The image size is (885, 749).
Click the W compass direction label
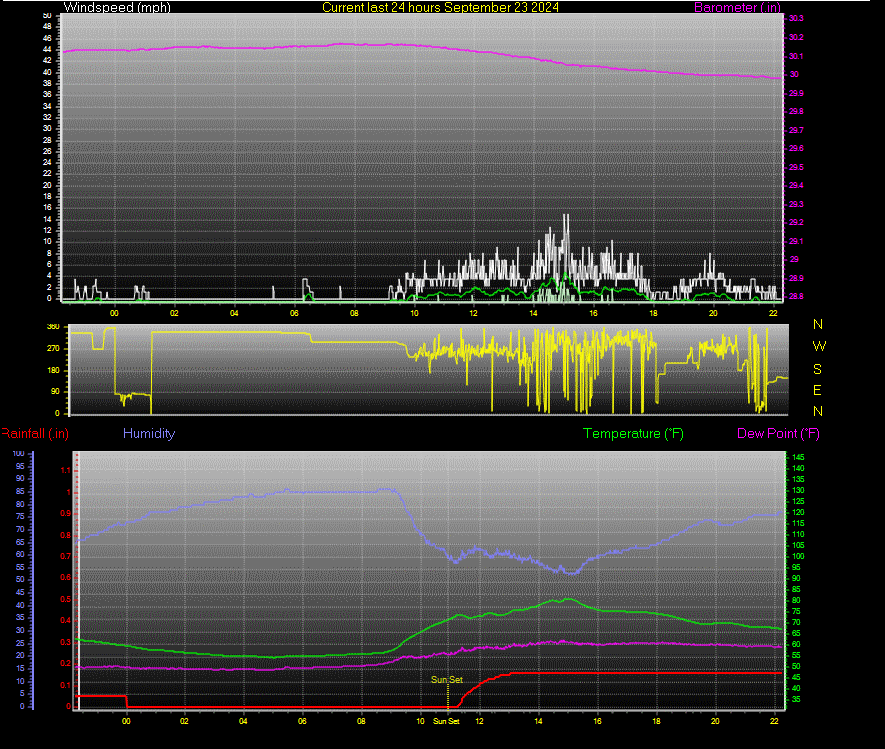click(x=819, y=346)
